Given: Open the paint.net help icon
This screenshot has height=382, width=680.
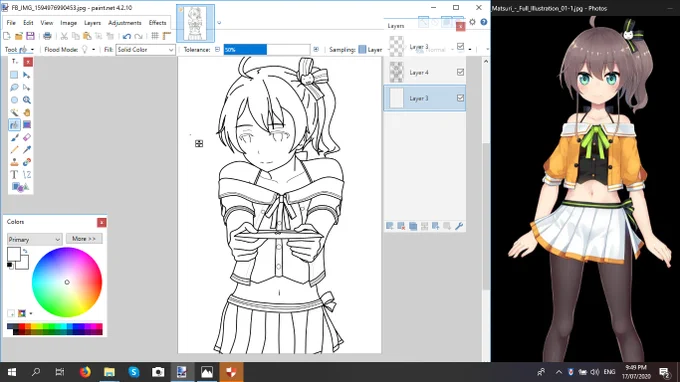Looking at the screenshot, I should tap(484, 22).
